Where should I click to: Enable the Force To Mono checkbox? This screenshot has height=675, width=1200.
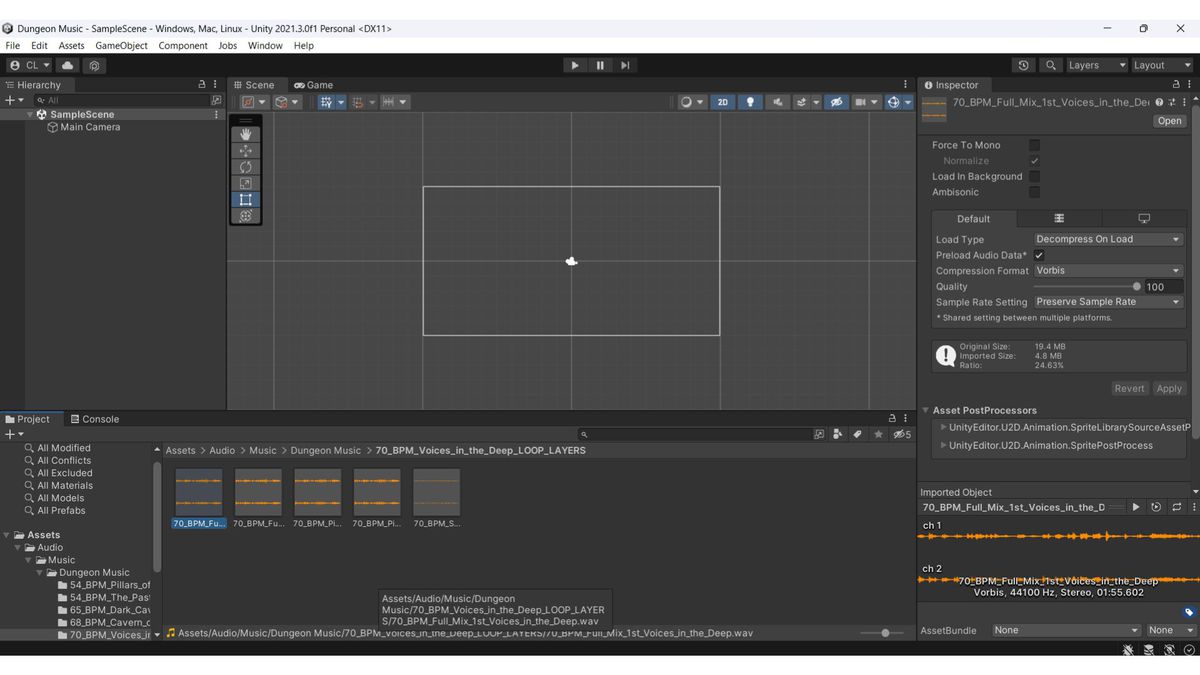pos(1034,145)
